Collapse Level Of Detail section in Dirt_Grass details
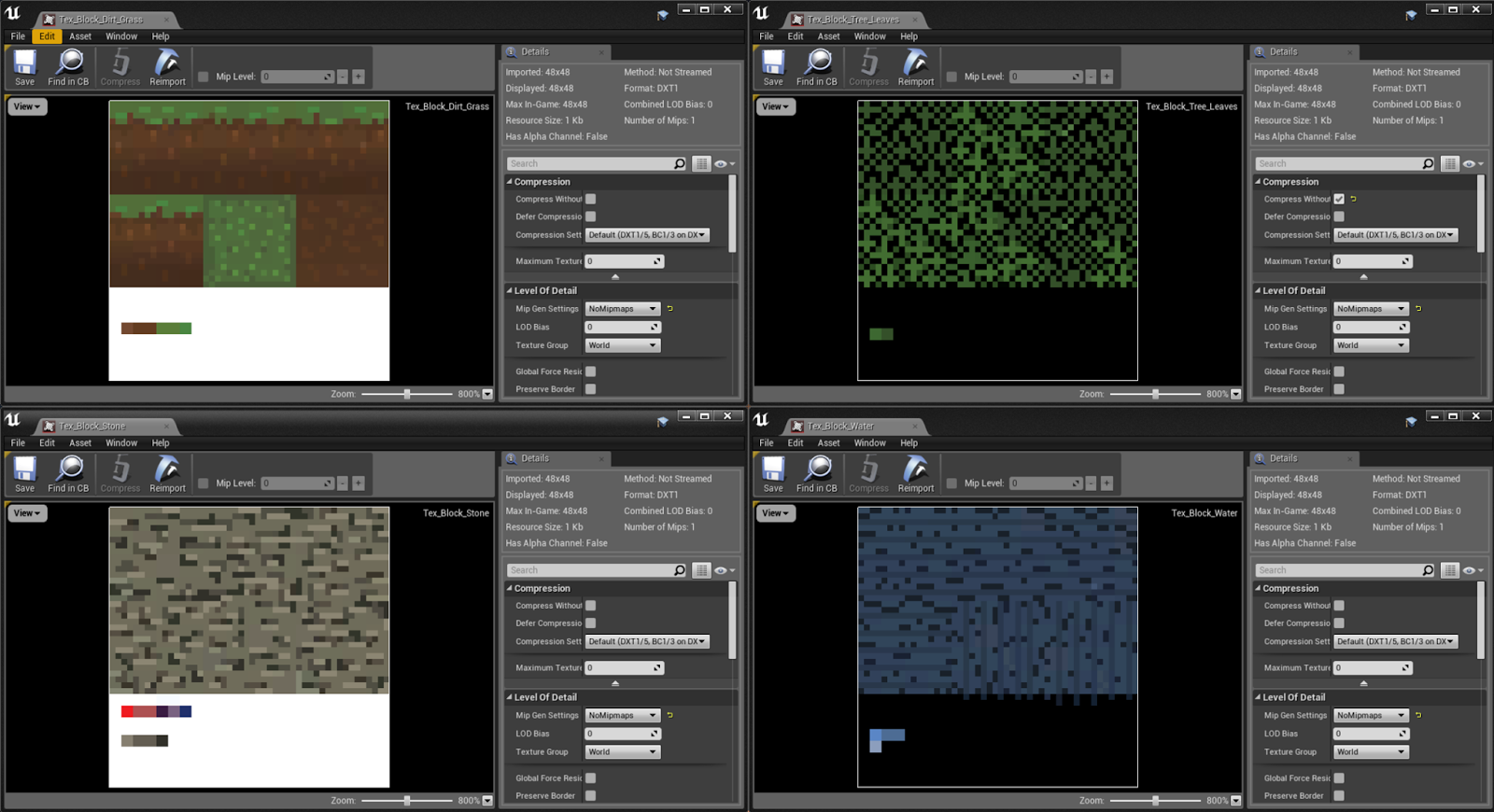The width and height of the screenshot is (1494, 812). pos(510,291)
